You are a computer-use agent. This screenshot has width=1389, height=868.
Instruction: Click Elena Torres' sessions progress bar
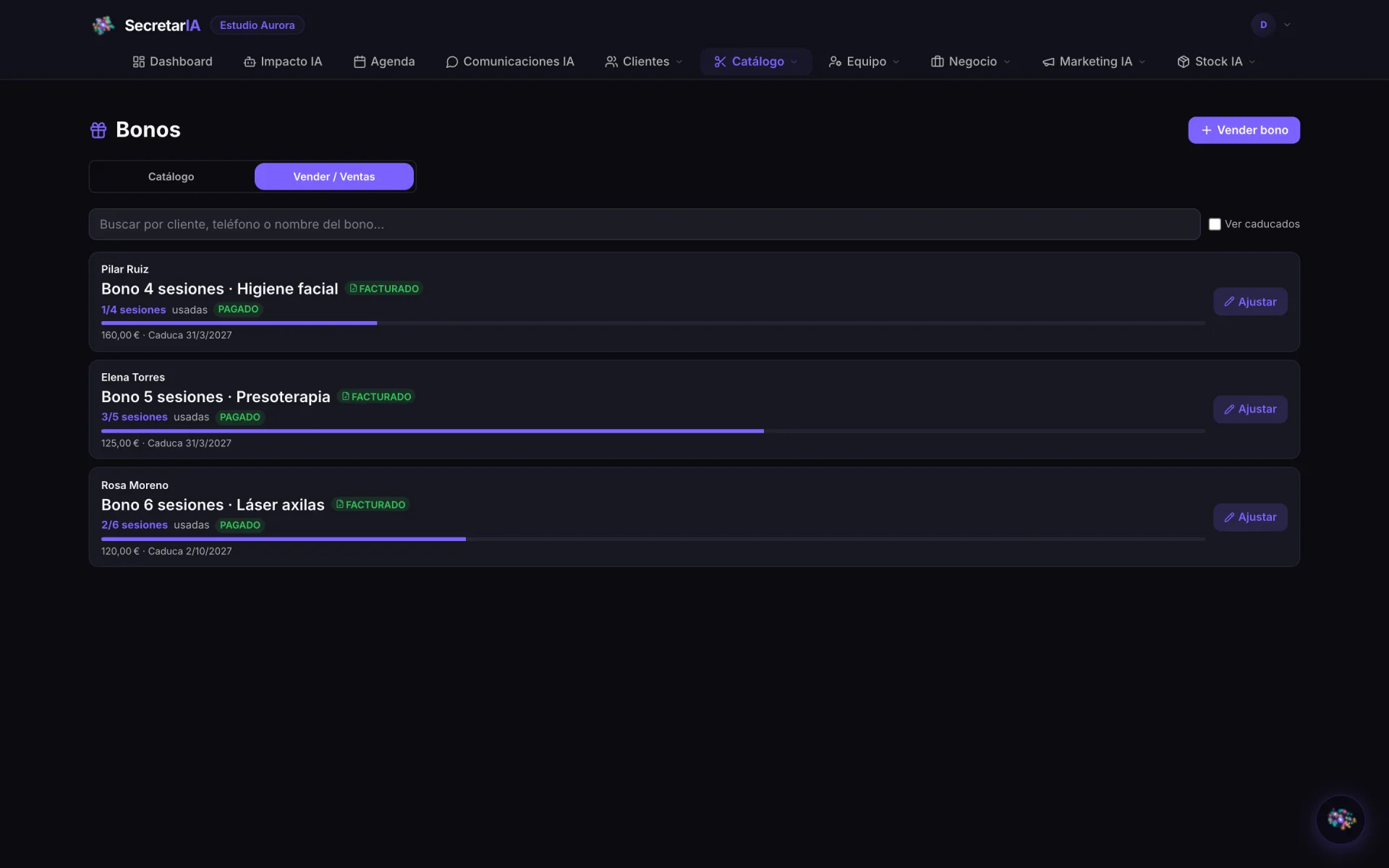[653, 431]
